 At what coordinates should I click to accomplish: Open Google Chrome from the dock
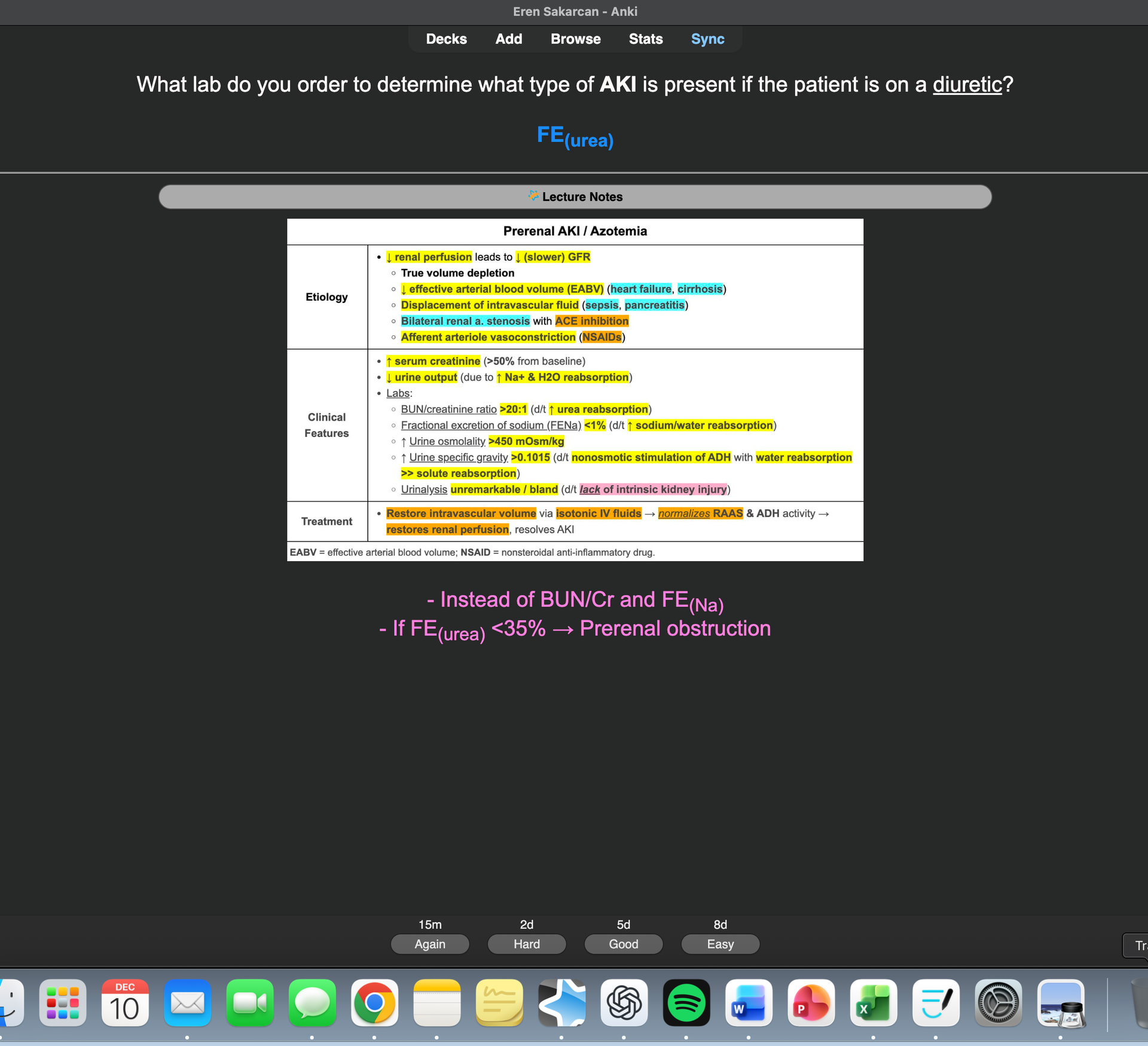click(x=374, y=1004)
